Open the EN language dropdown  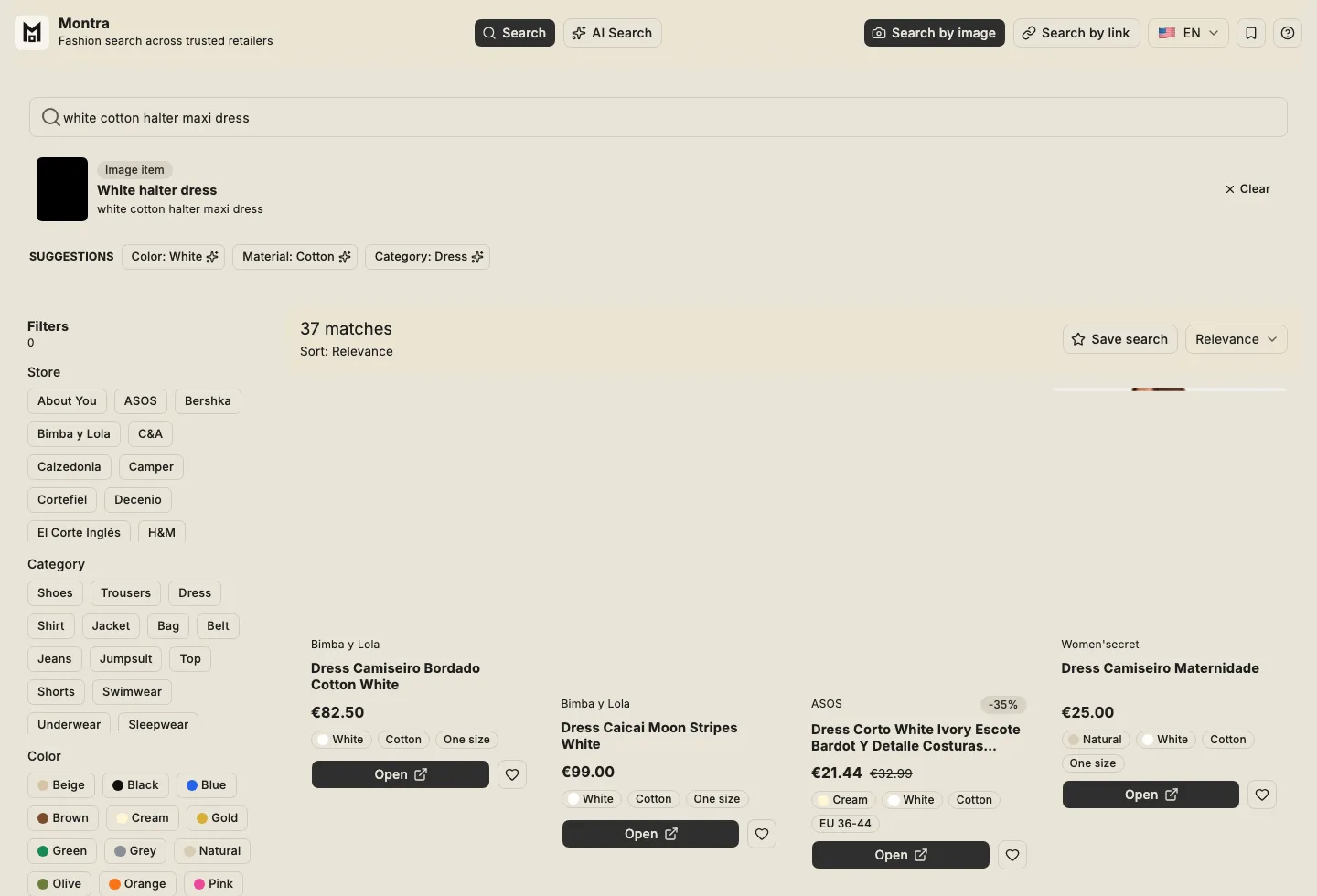tap(1188, 33)
